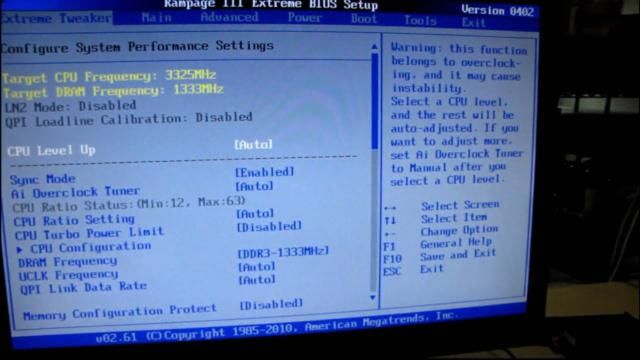Toggle CPU Turbo Power Limit Disabled value
Viewport: 640px width, 360px height.
(x=269, y=226)
